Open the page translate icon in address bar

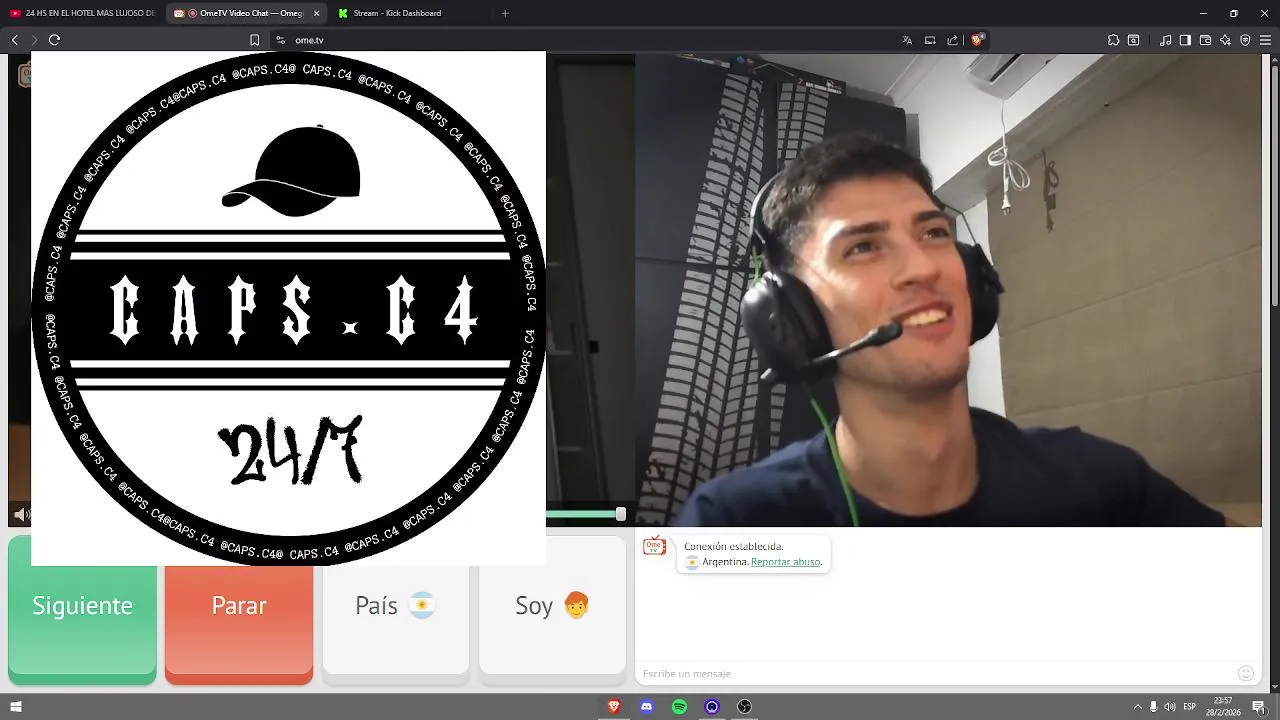(907, 40)
